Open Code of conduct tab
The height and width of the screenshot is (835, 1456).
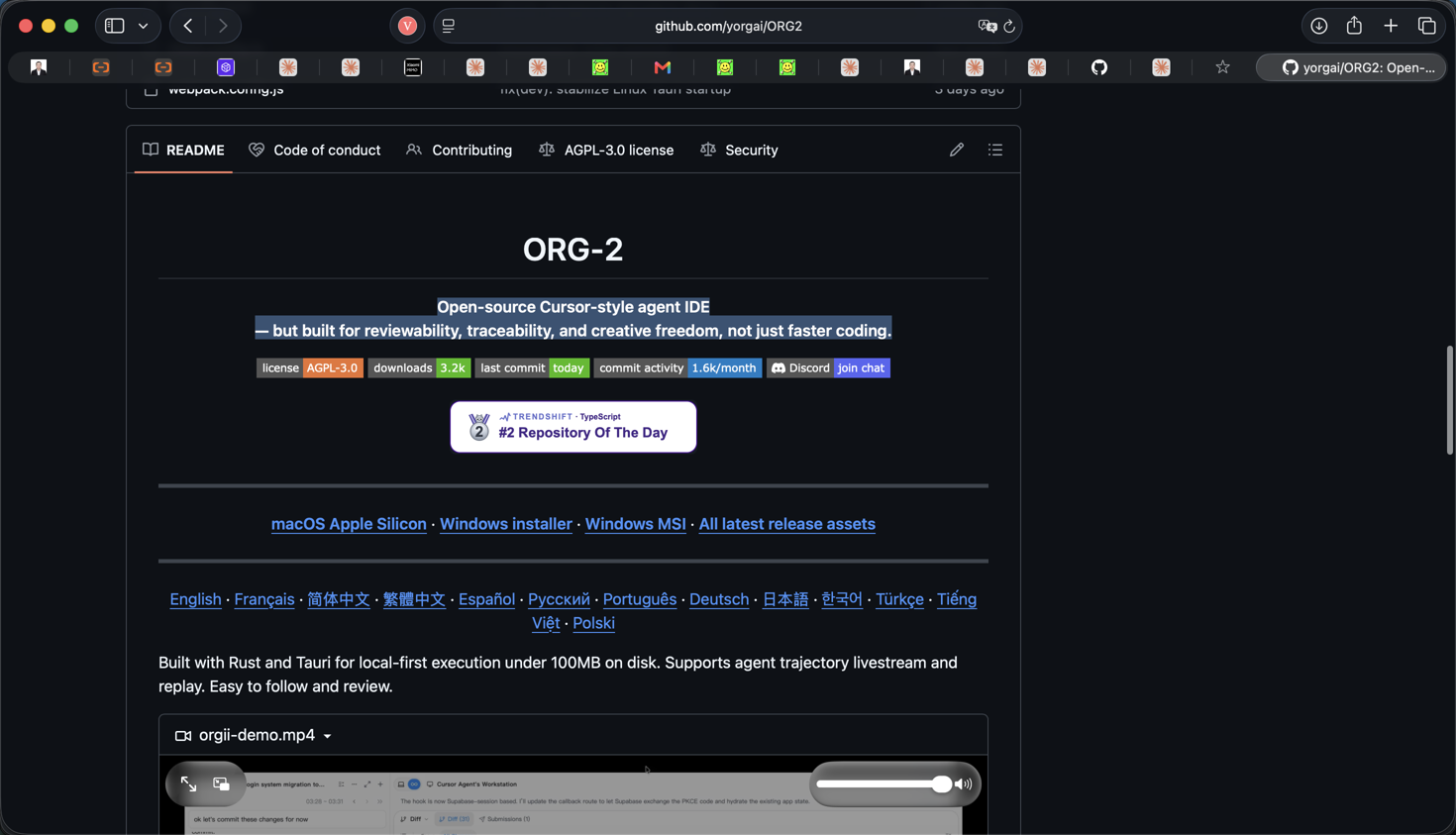tap(315, 150)
